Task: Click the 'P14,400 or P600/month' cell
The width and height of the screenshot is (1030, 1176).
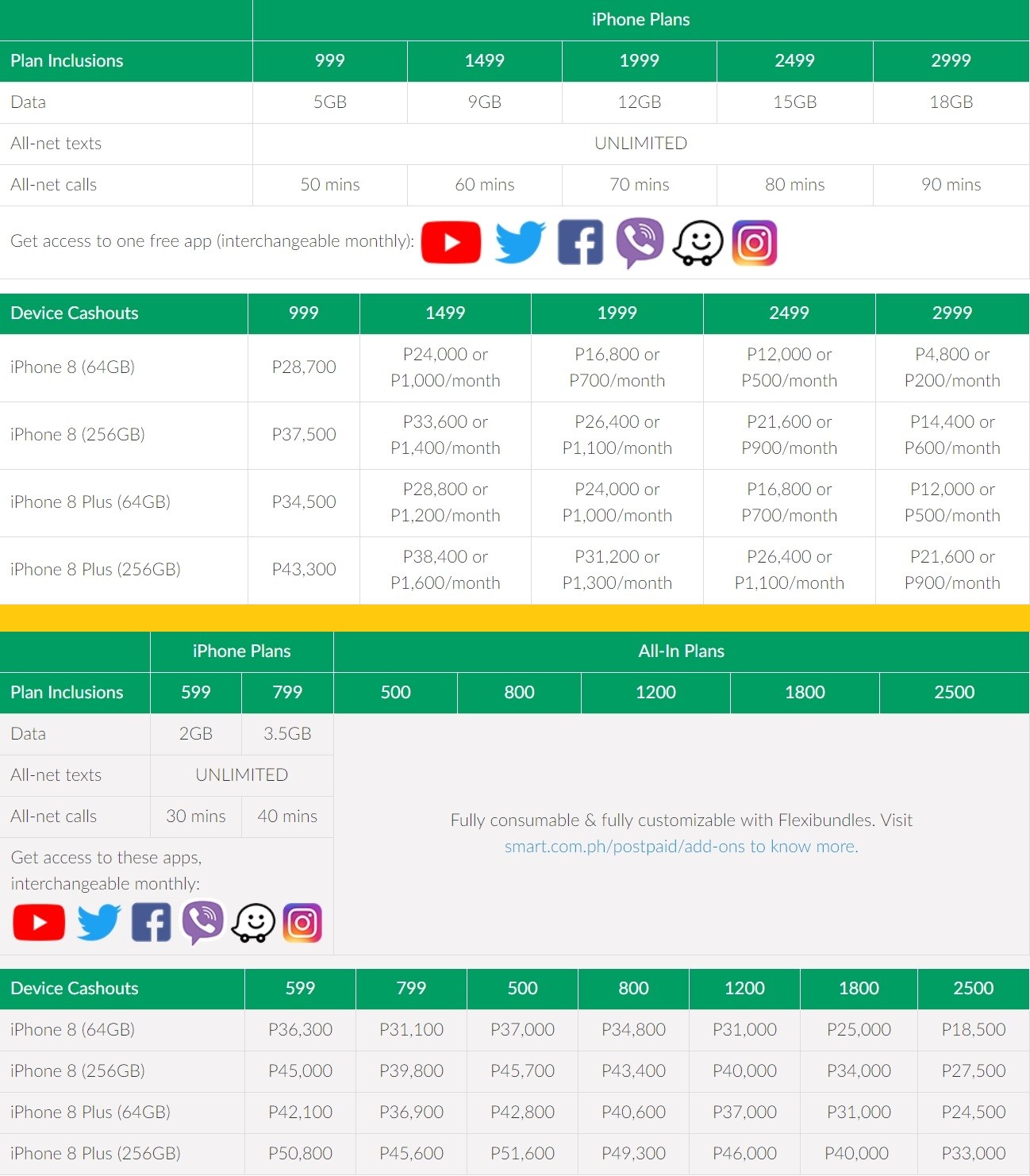Action: pos(952,435)
